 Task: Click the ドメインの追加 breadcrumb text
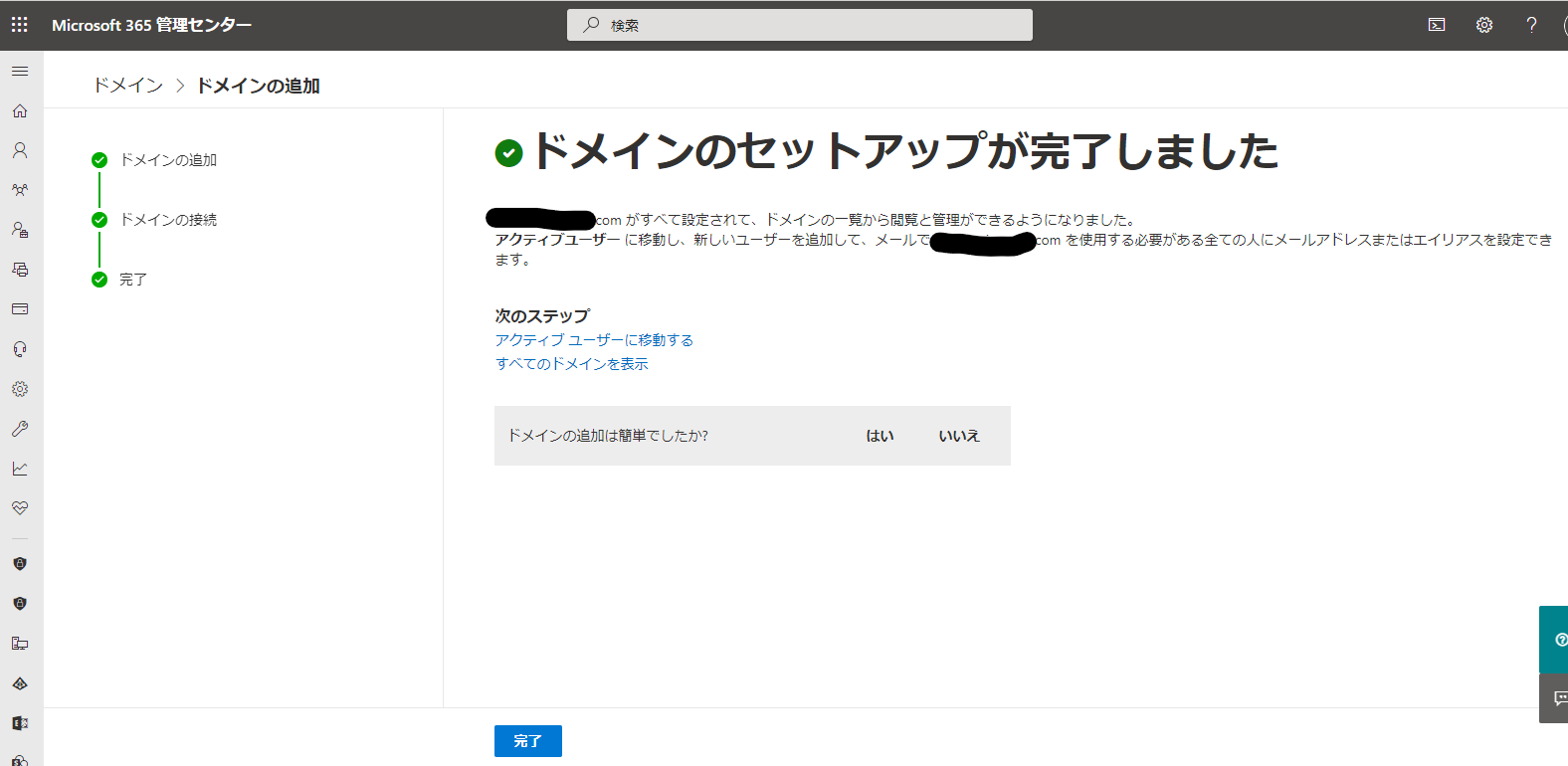tap(258, 86)
